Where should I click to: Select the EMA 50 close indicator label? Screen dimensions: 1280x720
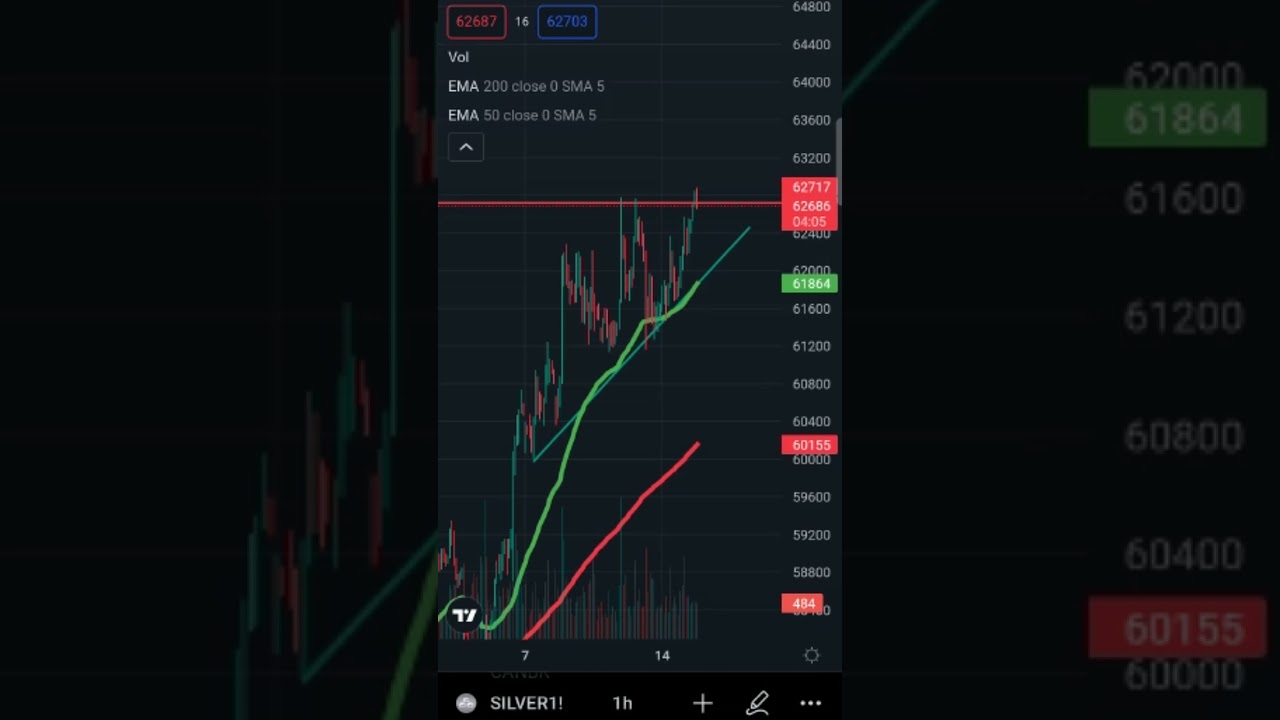pyautogui.click(x=522, y=115)
